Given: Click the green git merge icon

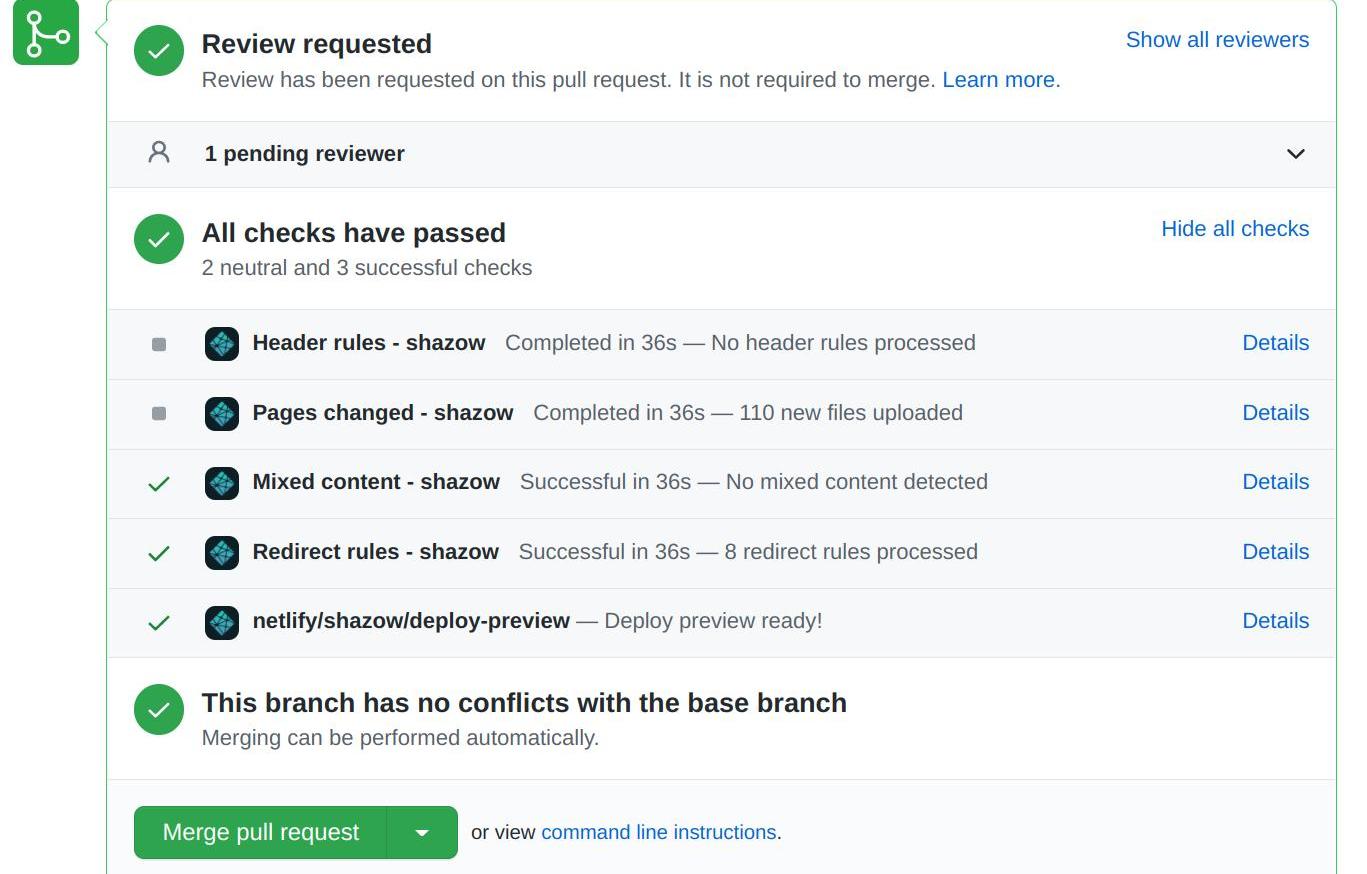Looking at the screenshot, I should [x=46, y=33].
